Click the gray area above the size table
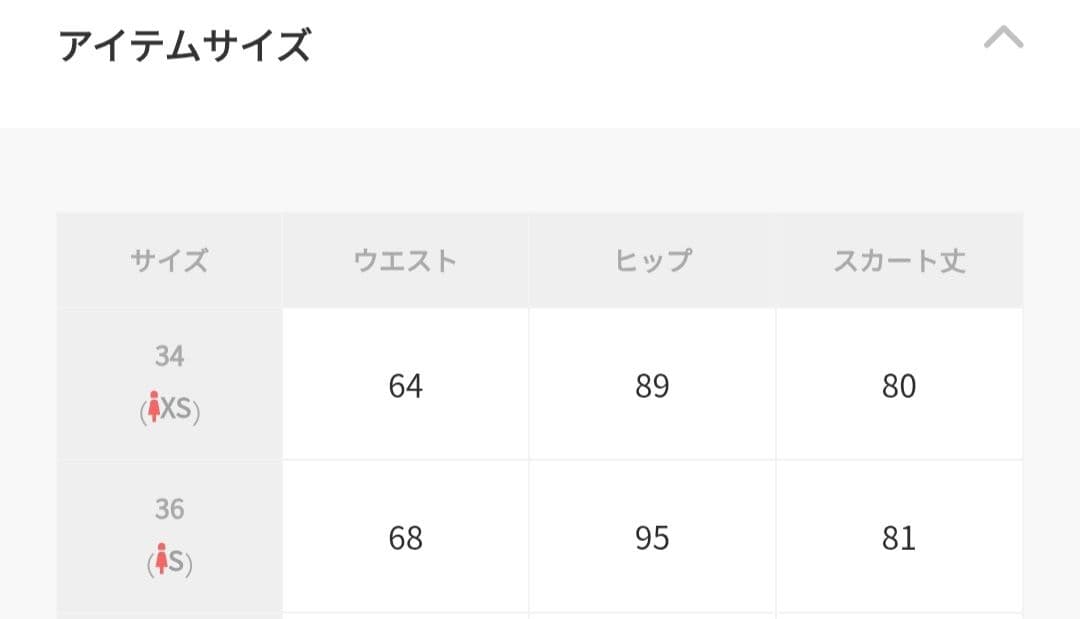Screen dimensions: 1080x619 tap(540, 170)
